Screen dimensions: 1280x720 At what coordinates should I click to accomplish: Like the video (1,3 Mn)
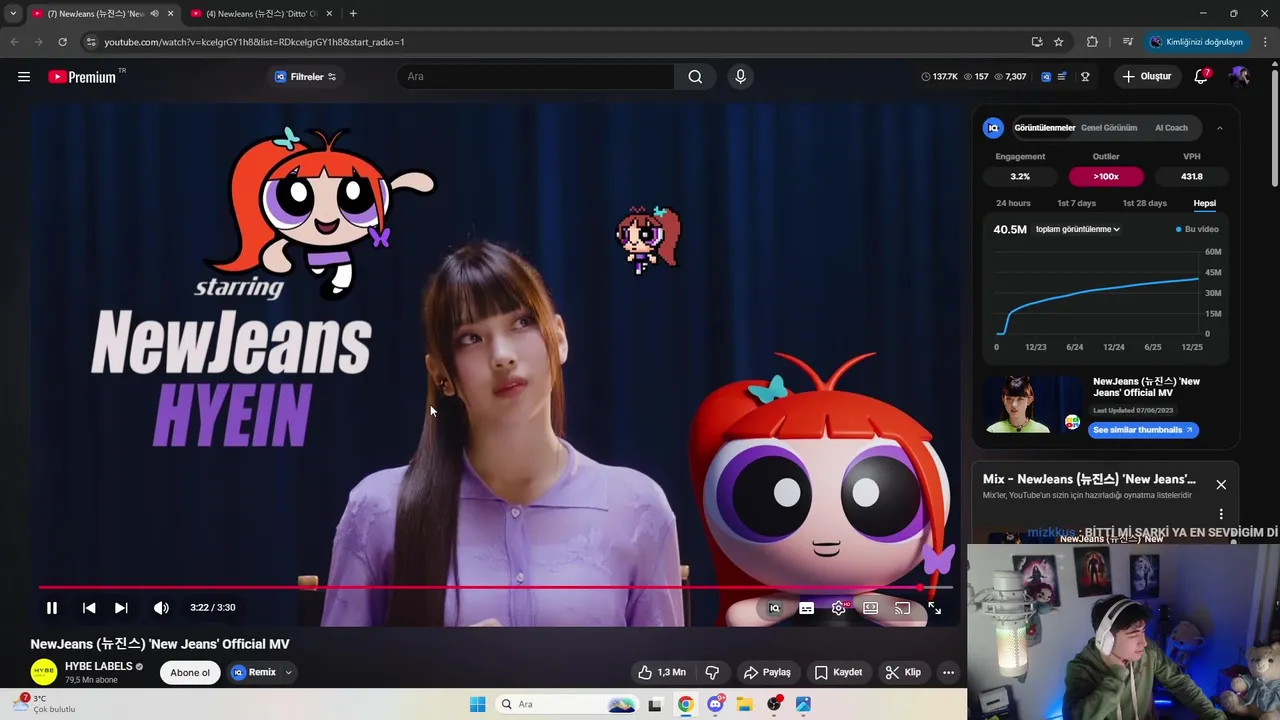click(662, 672)
